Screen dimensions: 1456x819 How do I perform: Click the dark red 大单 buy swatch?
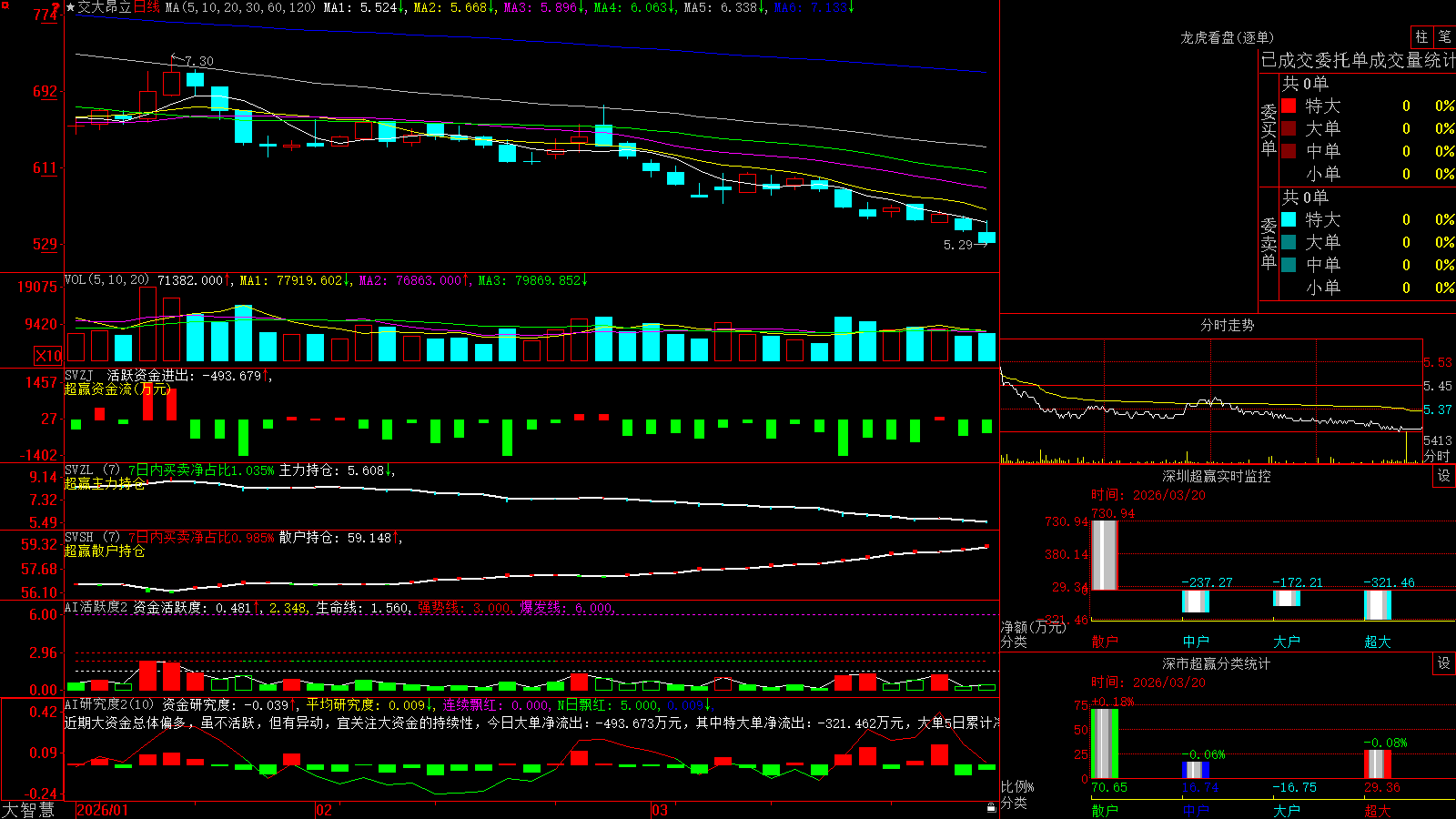pos(1289,128)
